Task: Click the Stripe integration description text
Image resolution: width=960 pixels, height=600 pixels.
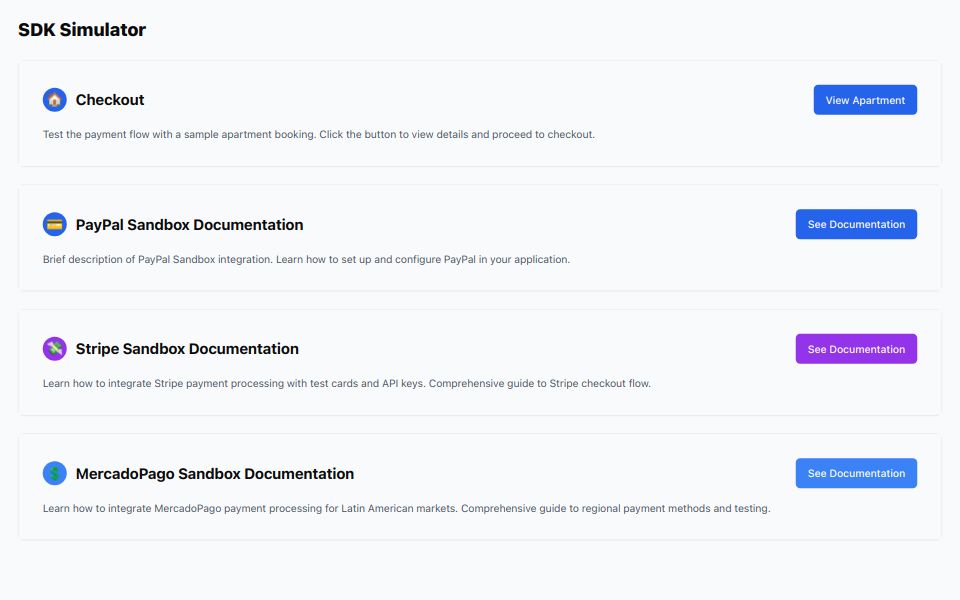Action: (345, 382)
